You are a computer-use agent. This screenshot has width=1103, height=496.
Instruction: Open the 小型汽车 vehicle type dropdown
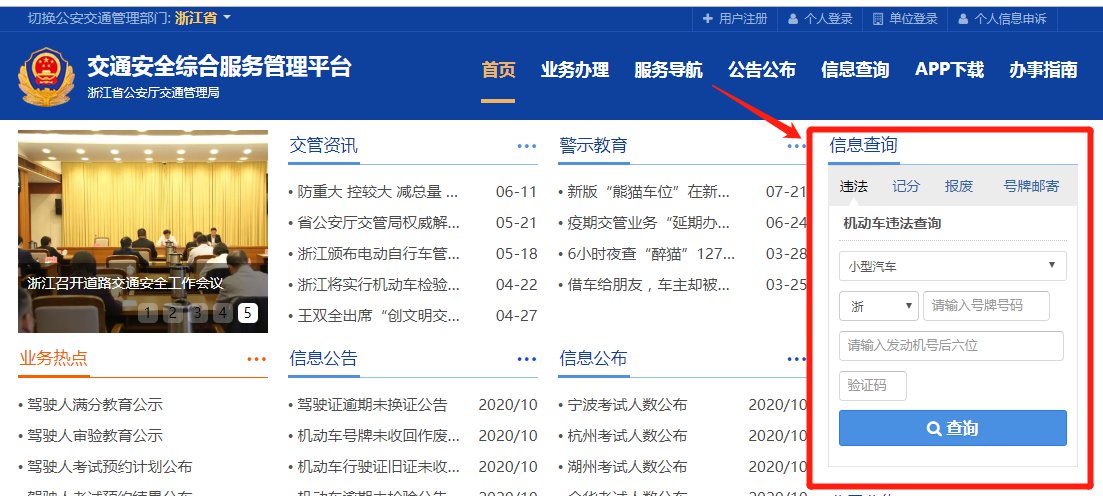coord(952,266)
